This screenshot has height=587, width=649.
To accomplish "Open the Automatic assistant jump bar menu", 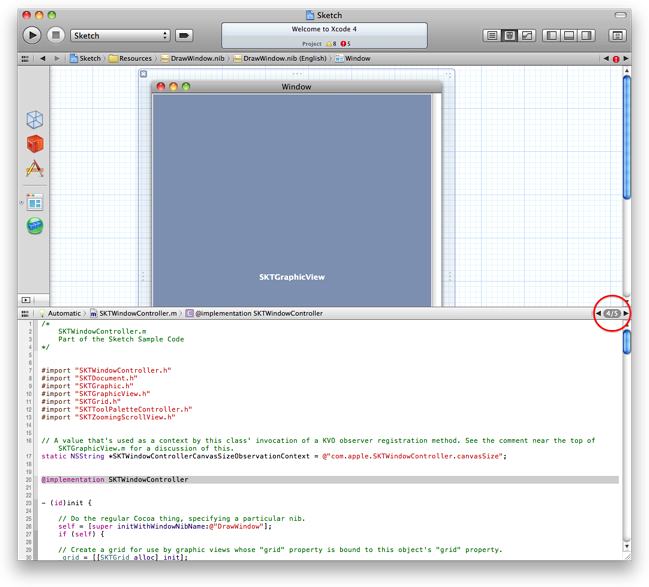I will point(62,313).
